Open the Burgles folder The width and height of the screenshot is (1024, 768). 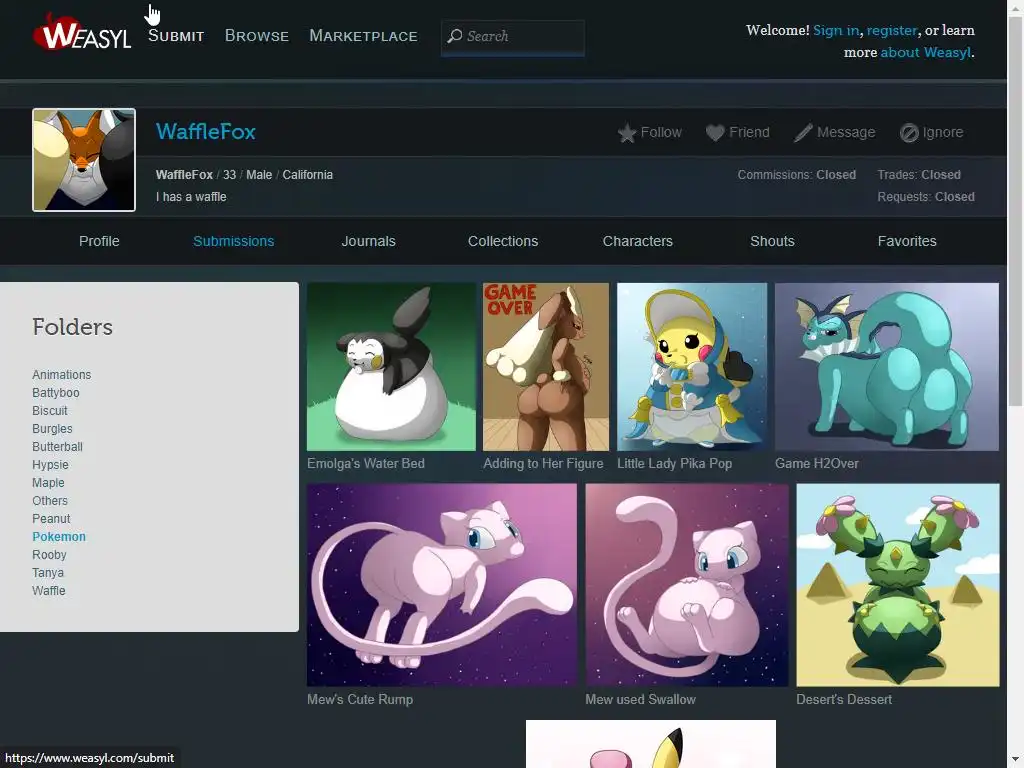tap(52, 428)
